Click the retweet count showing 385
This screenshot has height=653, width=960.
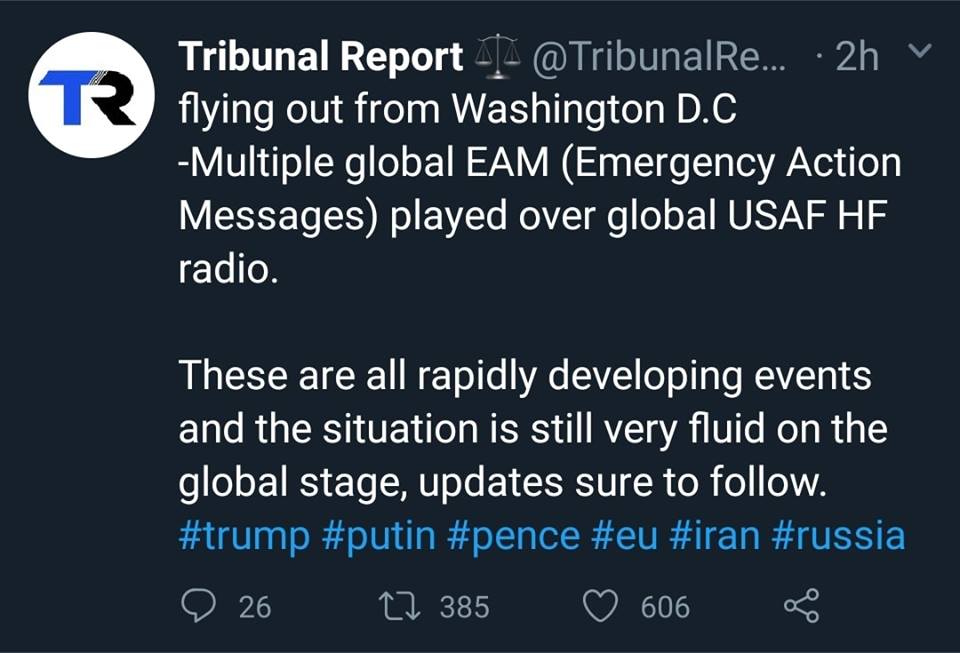[464, 607]
